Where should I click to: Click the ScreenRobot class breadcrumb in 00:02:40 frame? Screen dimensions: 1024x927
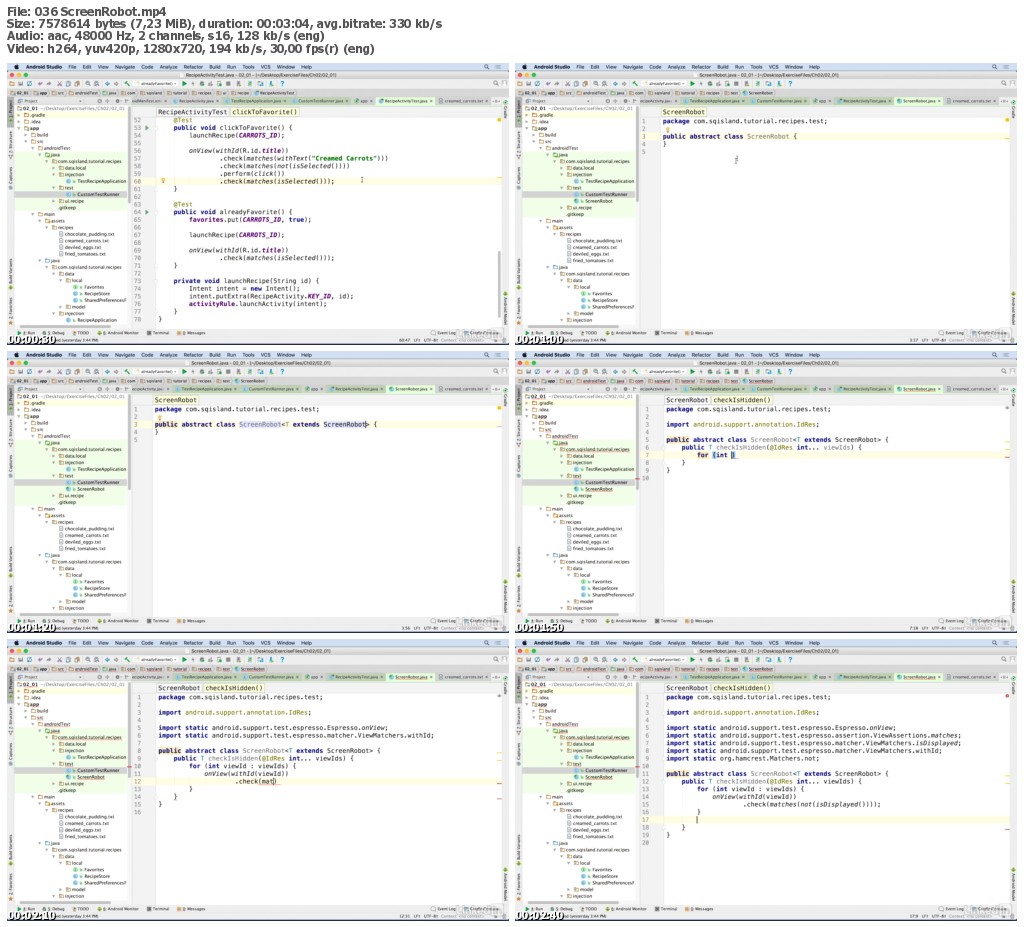[x=687, y=688]
